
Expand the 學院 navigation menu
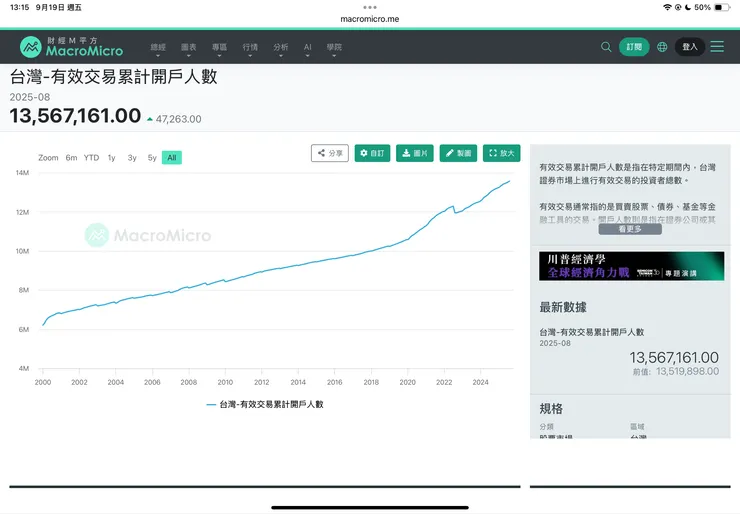click(x=334, y=49)
